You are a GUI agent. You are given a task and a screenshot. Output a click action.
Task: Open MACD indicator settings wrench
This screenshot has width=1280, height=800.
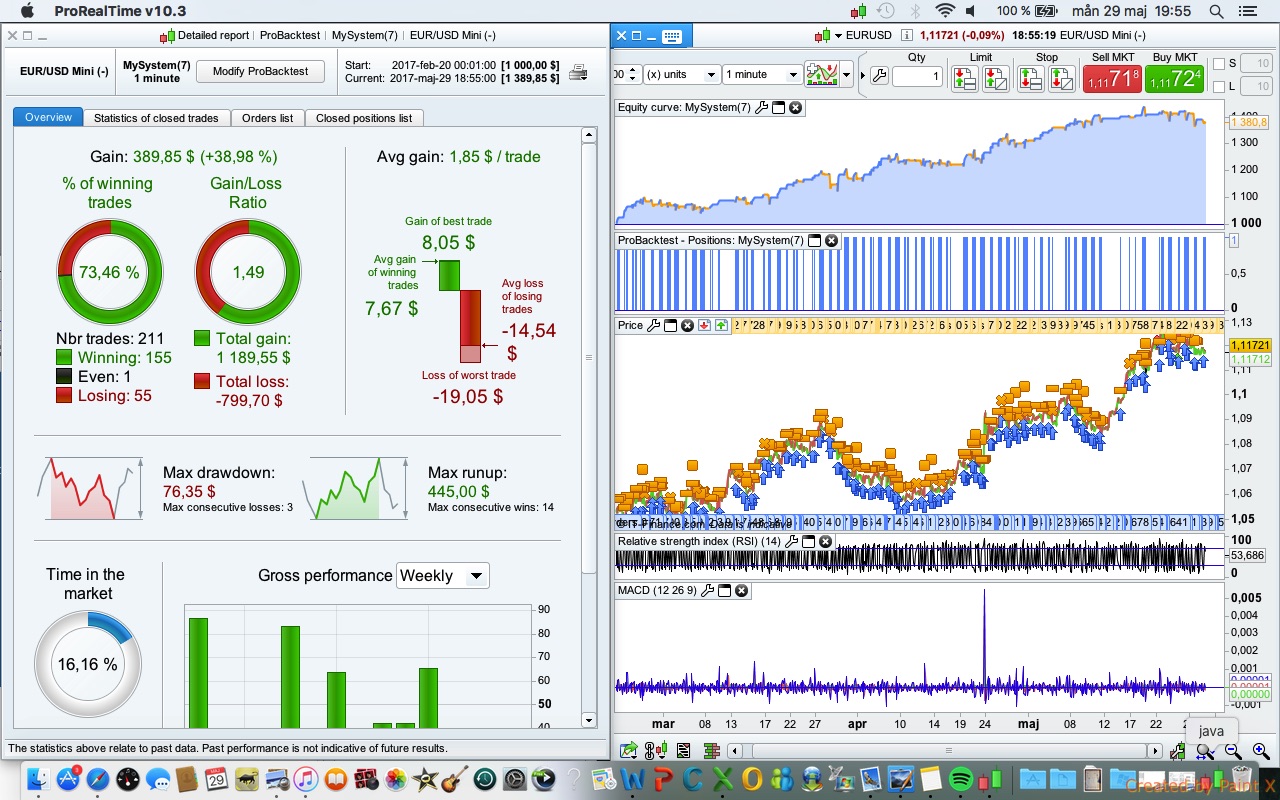[x=708, y=590]
